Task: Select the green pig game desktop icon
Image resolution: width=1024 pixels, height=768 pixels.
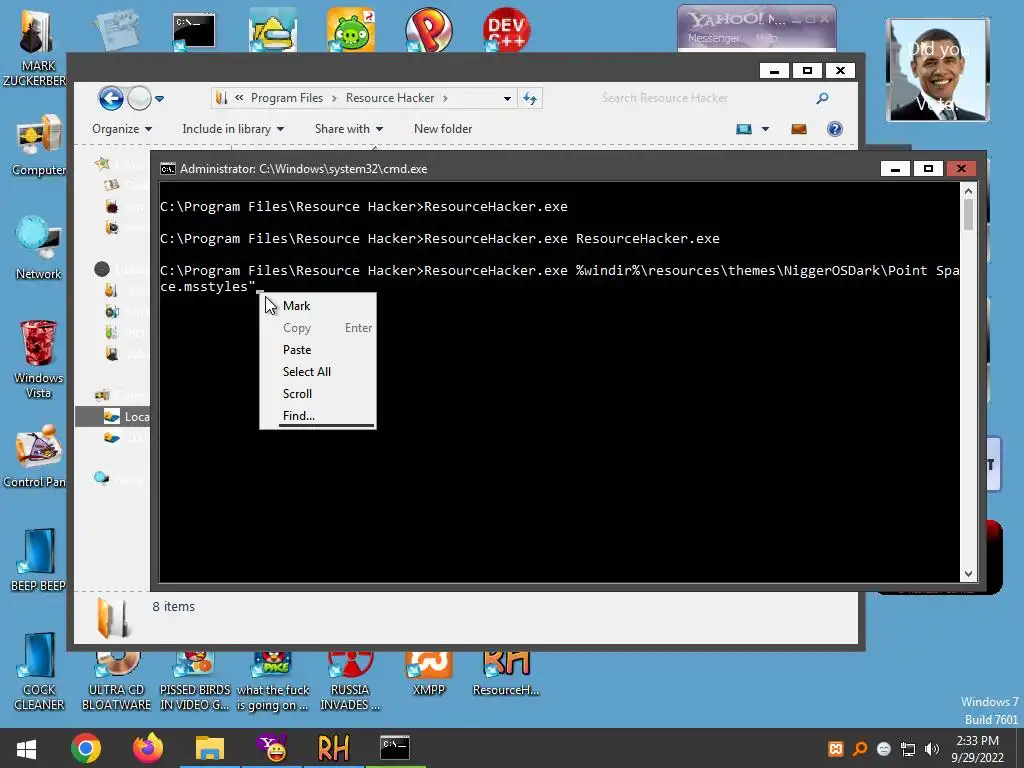Action: coord(350,29)
